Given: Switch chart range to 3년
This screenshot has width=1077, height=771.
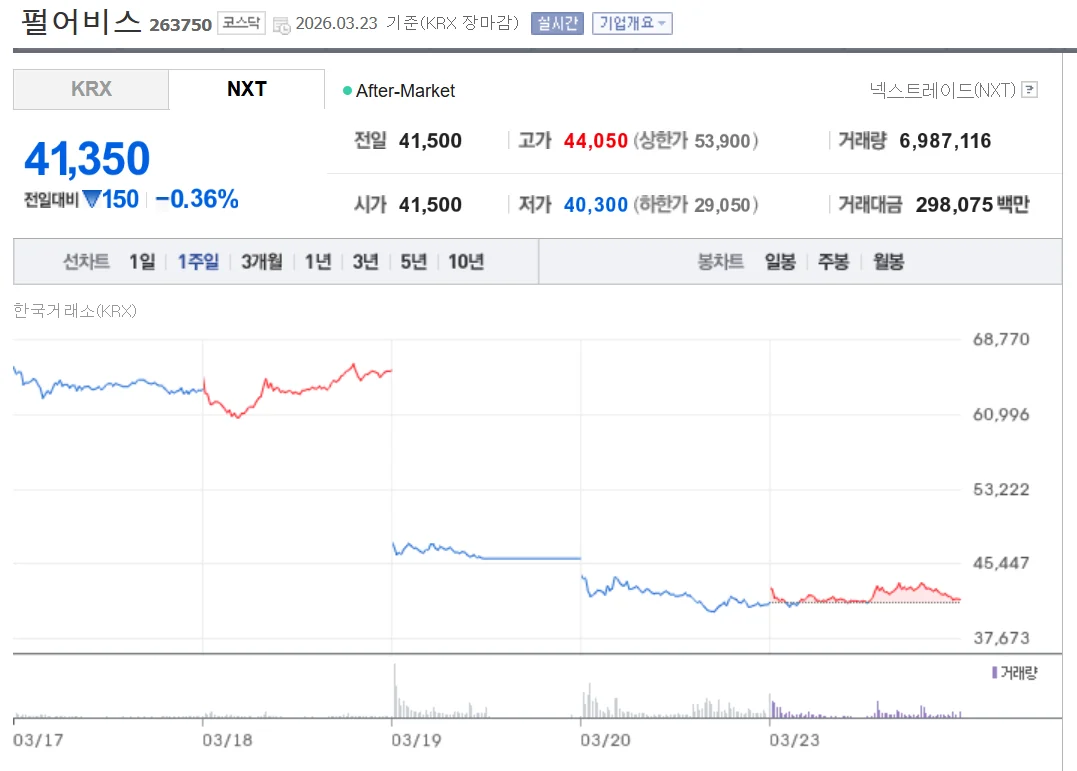Looking at the screenshot, I should coord(365,262).
